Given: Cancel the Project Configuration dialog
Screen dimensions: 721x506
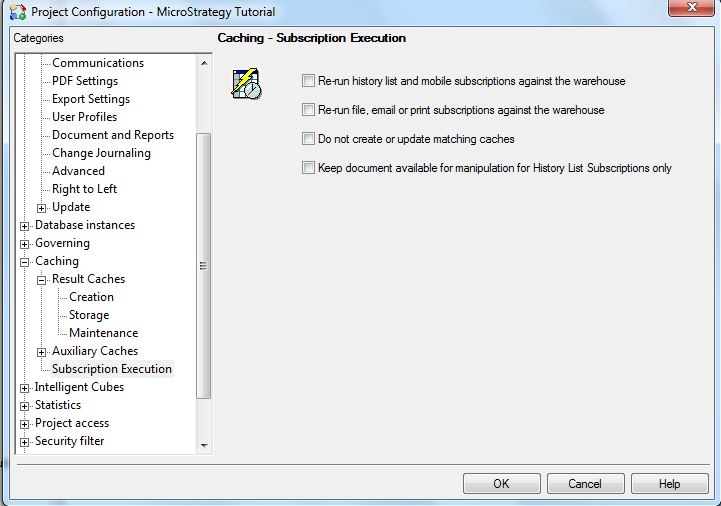Looking at the screenshot, I should click(x=585, y=483).
